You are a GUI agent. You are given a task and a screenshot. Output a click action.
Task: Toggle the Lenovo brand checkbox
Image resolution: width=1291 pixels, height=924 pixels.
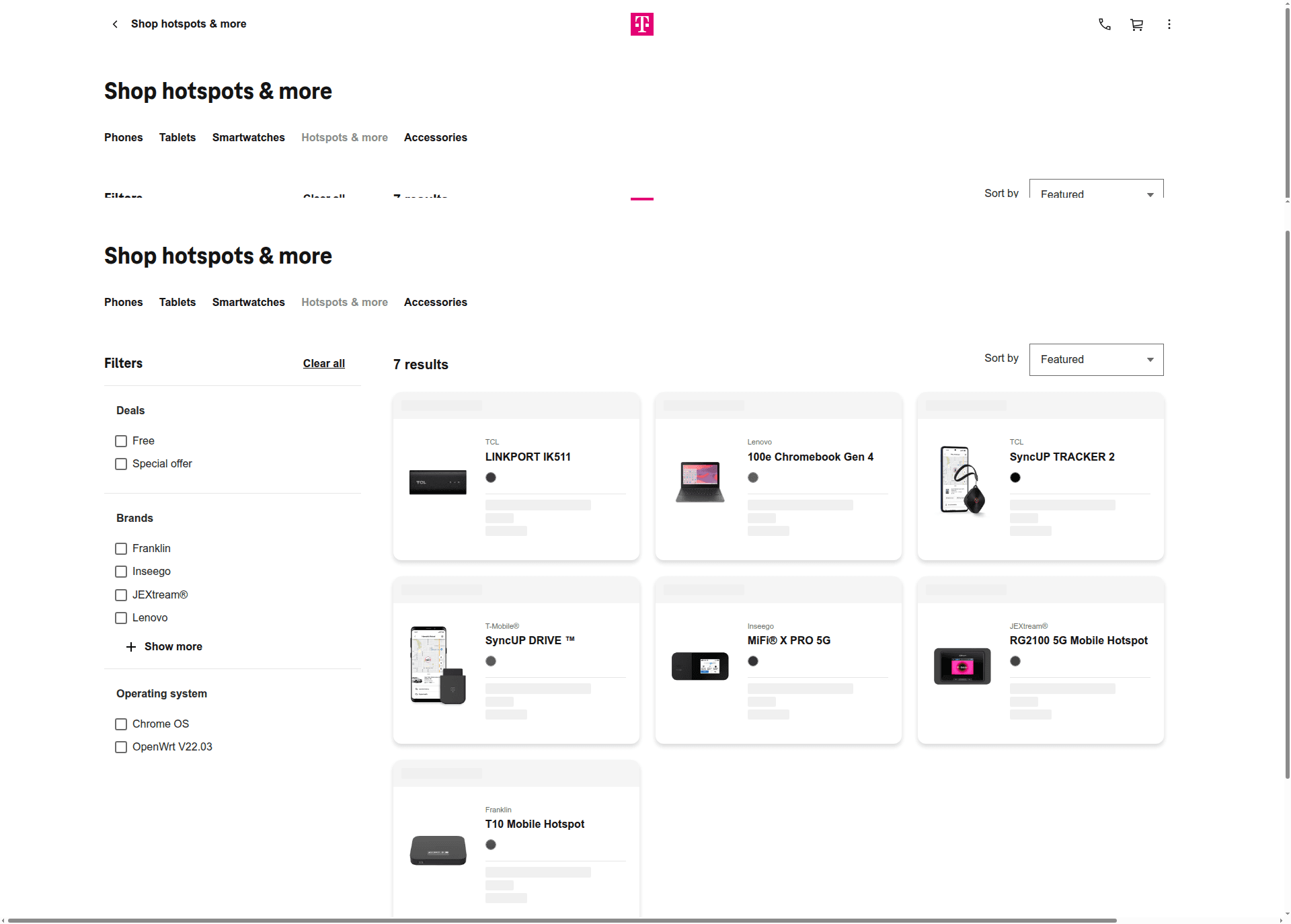(121, 618)
